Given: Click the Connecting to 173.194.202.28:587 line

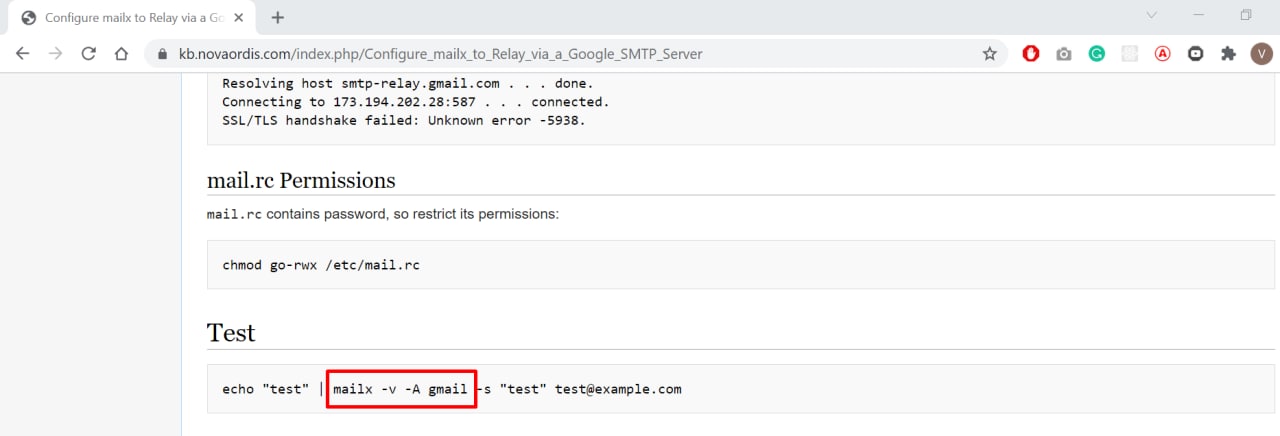Looking at the screenshot, I should 416,102.
